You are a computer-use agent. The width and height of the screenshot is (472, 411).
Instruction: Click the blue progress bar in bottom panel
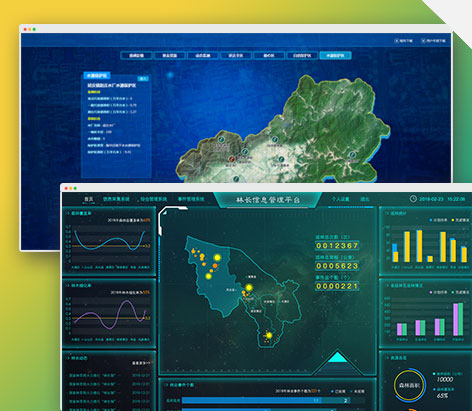point(251,400)
